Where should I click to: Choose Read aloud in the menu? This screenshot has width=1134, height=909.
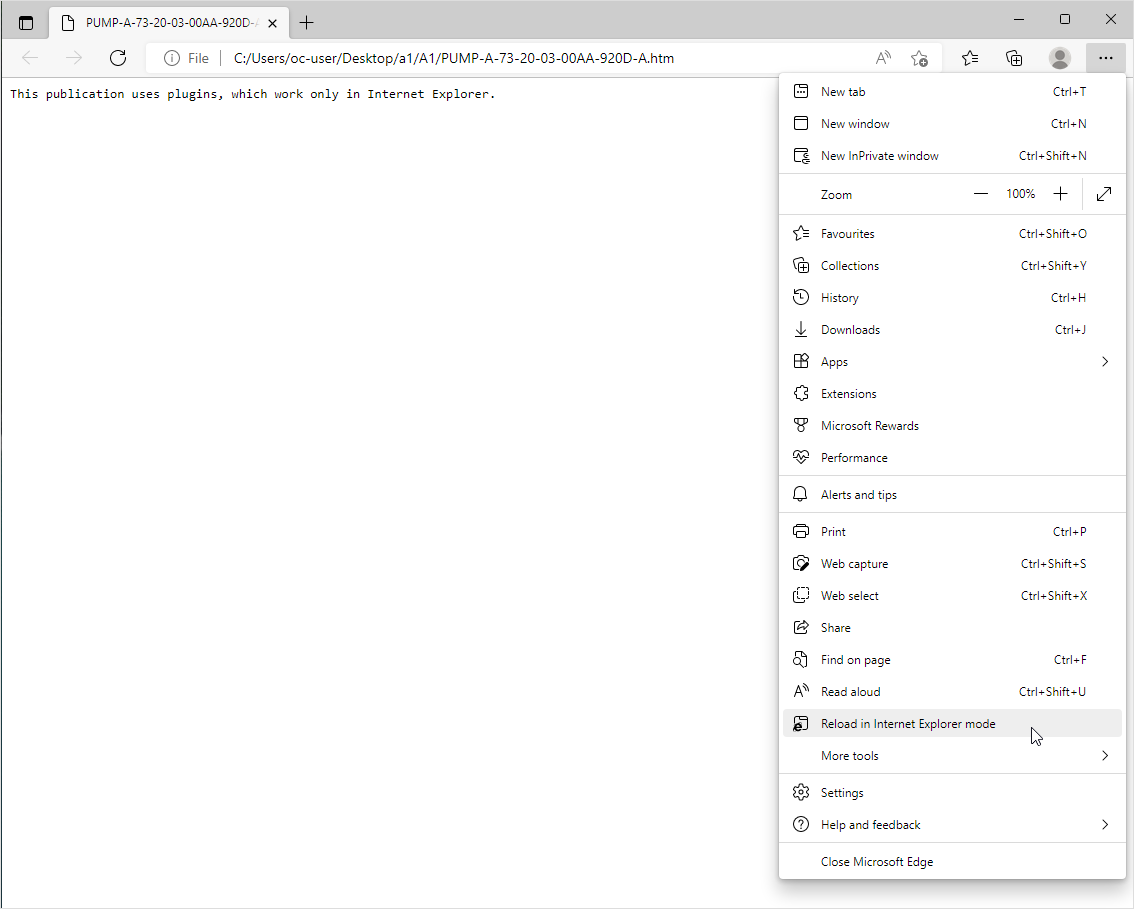point(952,691)
